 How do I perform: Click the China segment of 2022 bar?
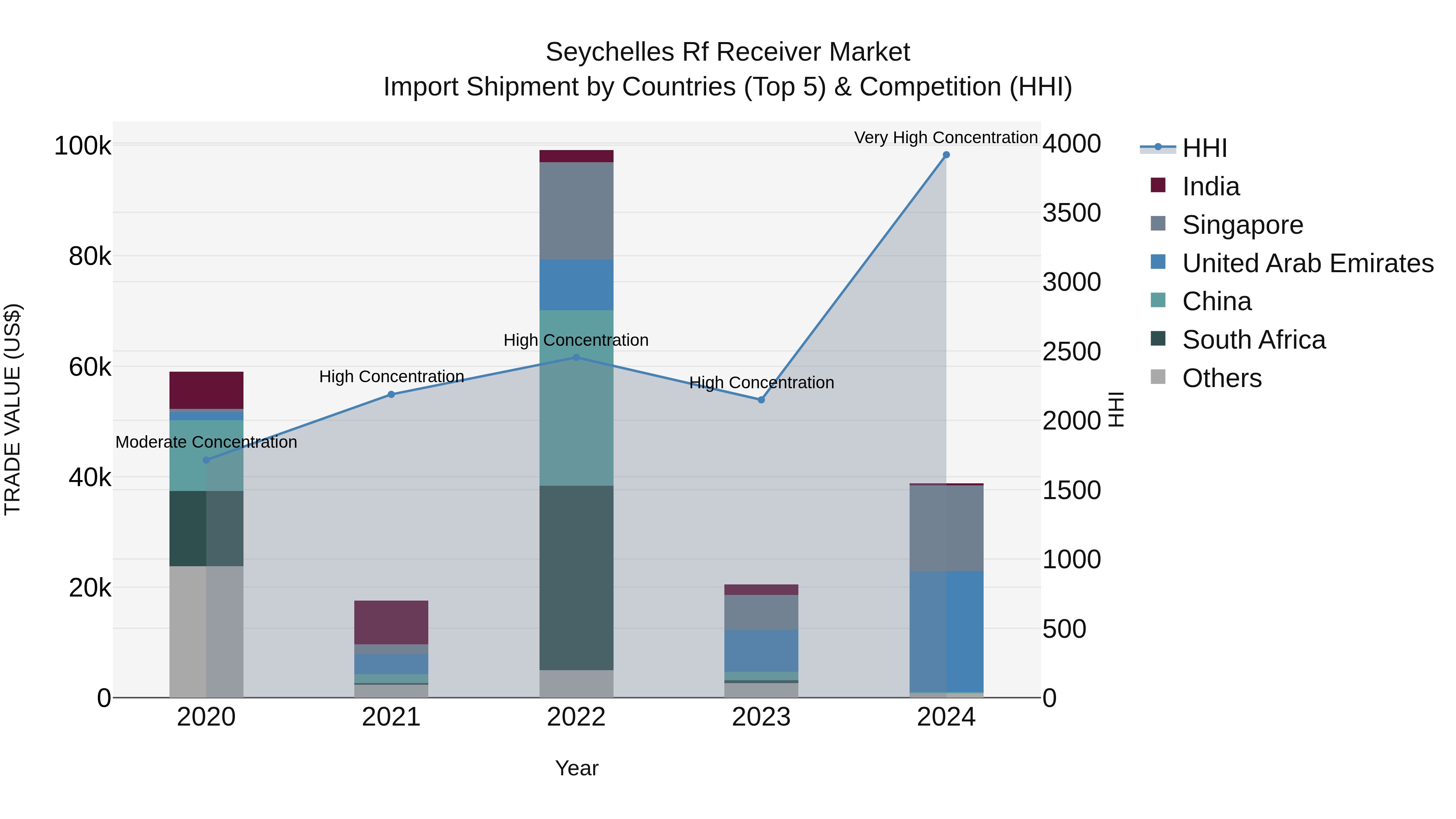576,398
